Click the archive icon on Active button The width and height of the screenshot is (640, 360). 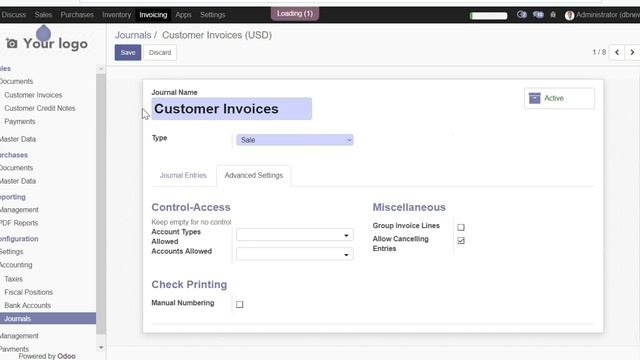(x=534, y=98)
